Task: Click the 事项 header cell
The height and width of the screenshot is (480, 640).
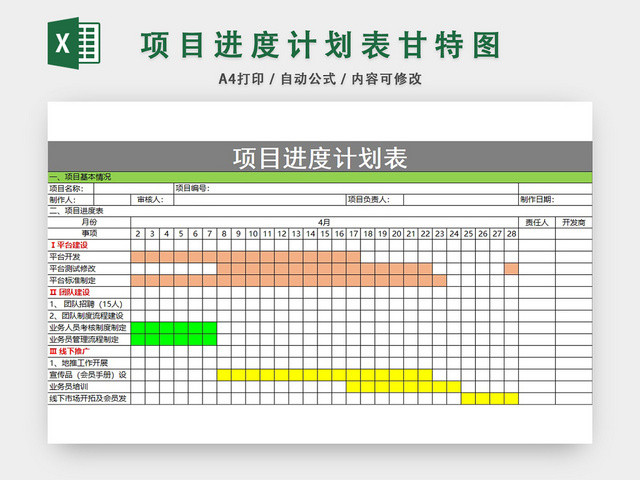Action: pyautogui.click(x=89, y=234)
